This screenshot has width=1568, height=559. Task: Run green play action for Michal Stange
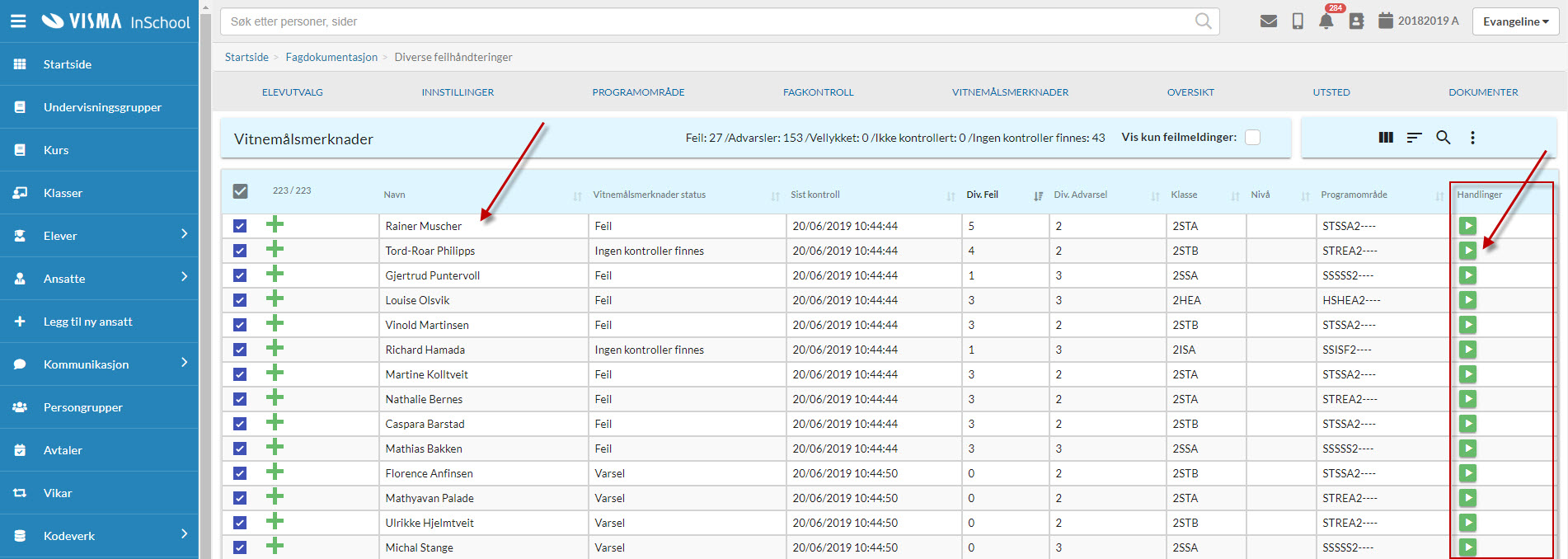[1467, 547]
